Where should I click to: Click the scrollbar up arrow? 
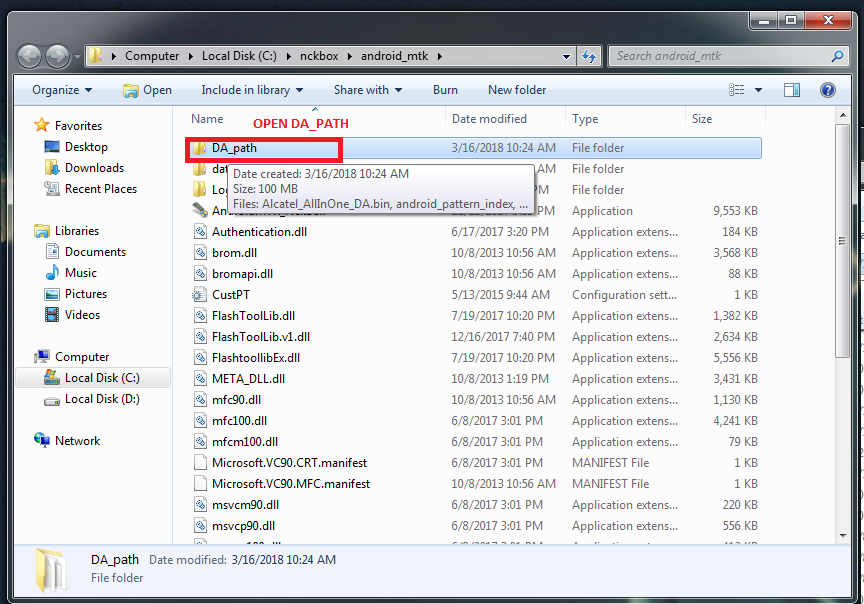pos(843,115)
